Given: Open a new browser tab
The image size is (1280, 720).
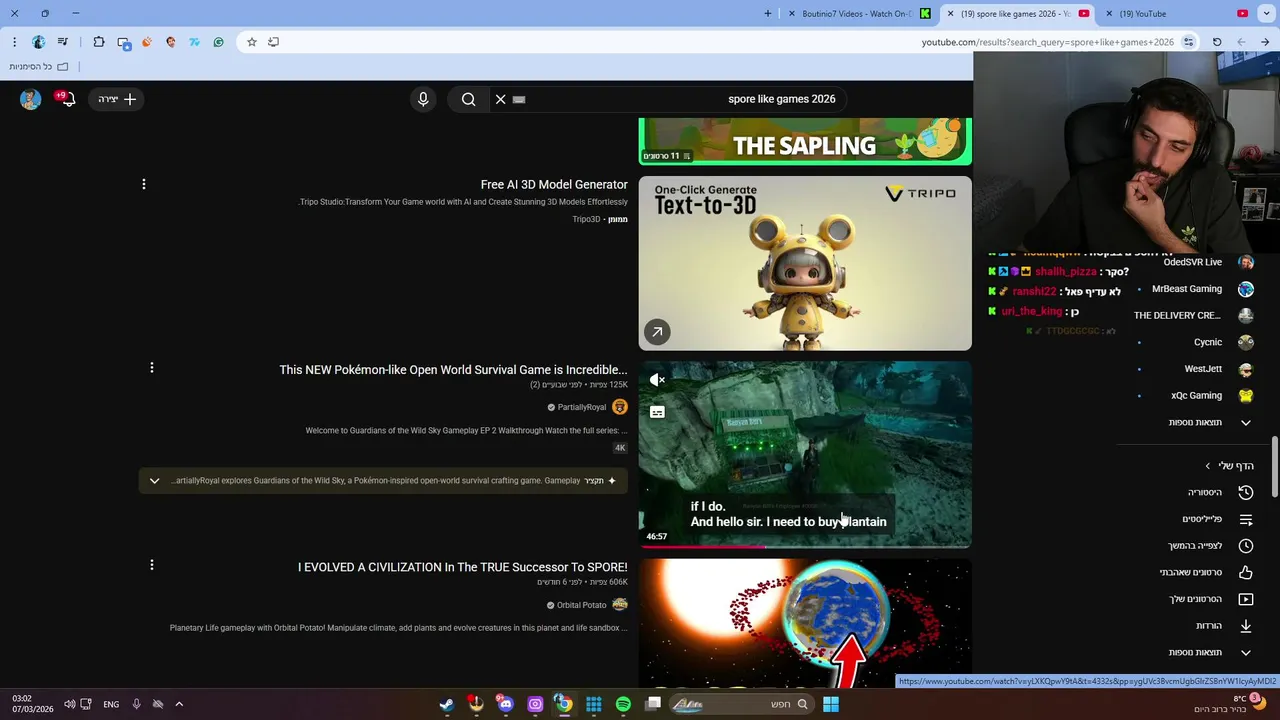Looking at the screenshot, I should 768,14.
